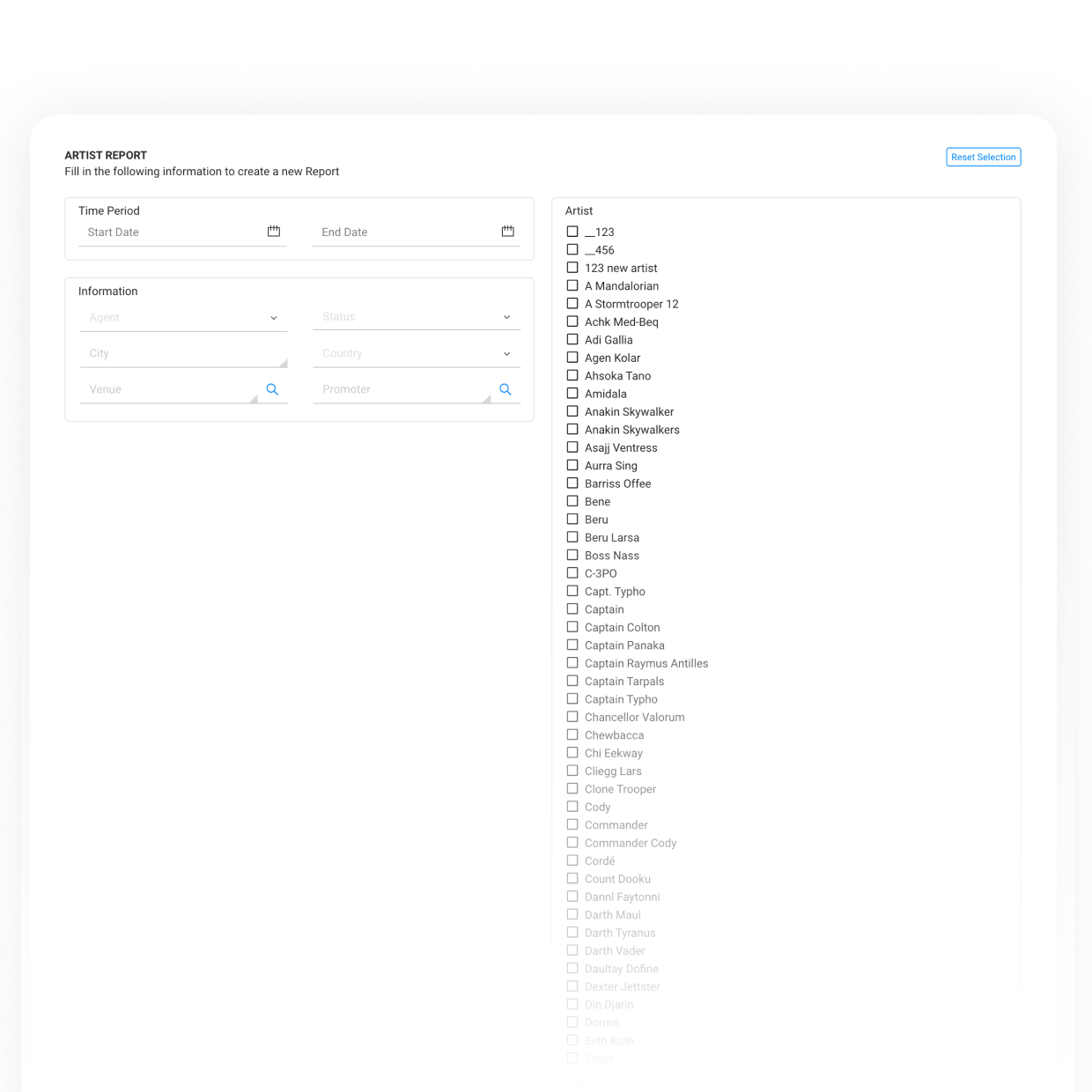Image resolution: width=1092 pixels, height=1092 pixels.
Task: Open the Country dropdown
Action: coord(417,352)
